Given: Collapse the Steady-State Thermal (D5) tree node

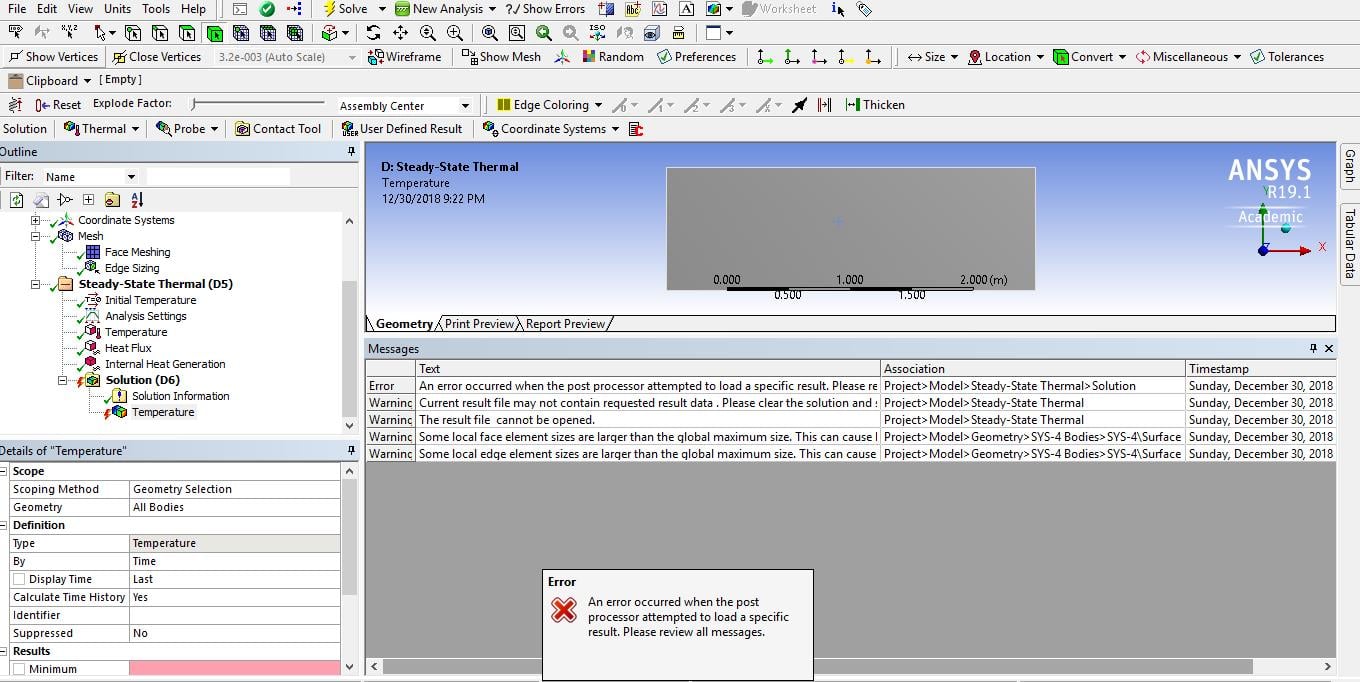Looking at the screenshot, I should 36,284.
